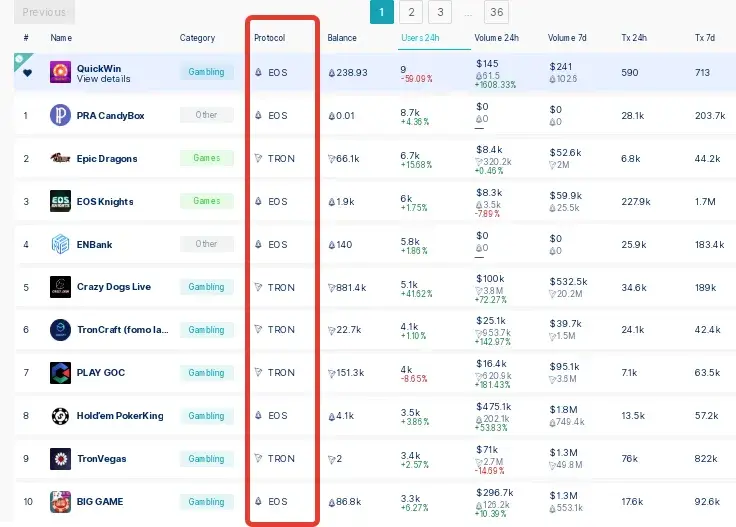The width and height of the screenshot is (736, 527).
Task: Jump to last page 36
Action: tap(497, 12)
